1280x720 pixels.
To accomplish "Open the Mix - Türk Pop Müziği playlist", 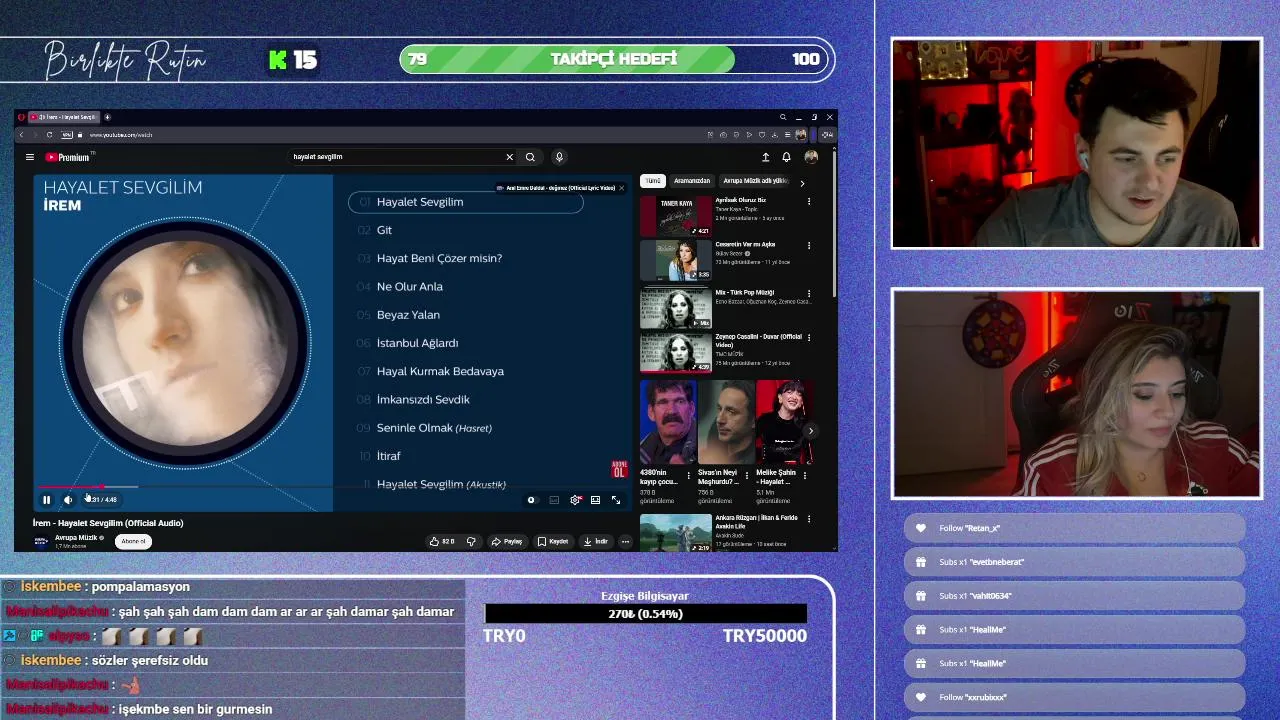I will point(675,308).
